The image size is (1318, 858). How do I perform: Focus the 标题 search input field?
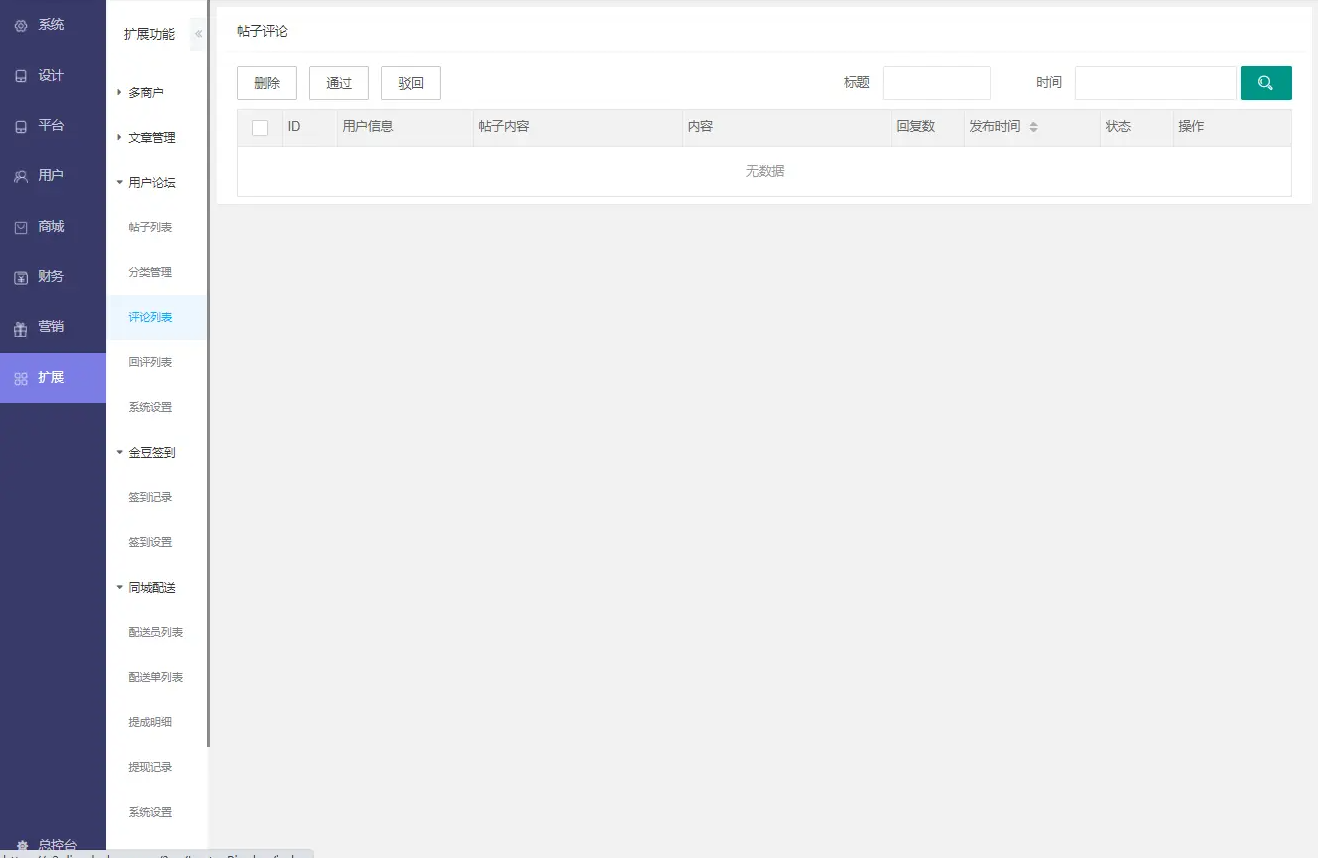(x=937, y=83)
